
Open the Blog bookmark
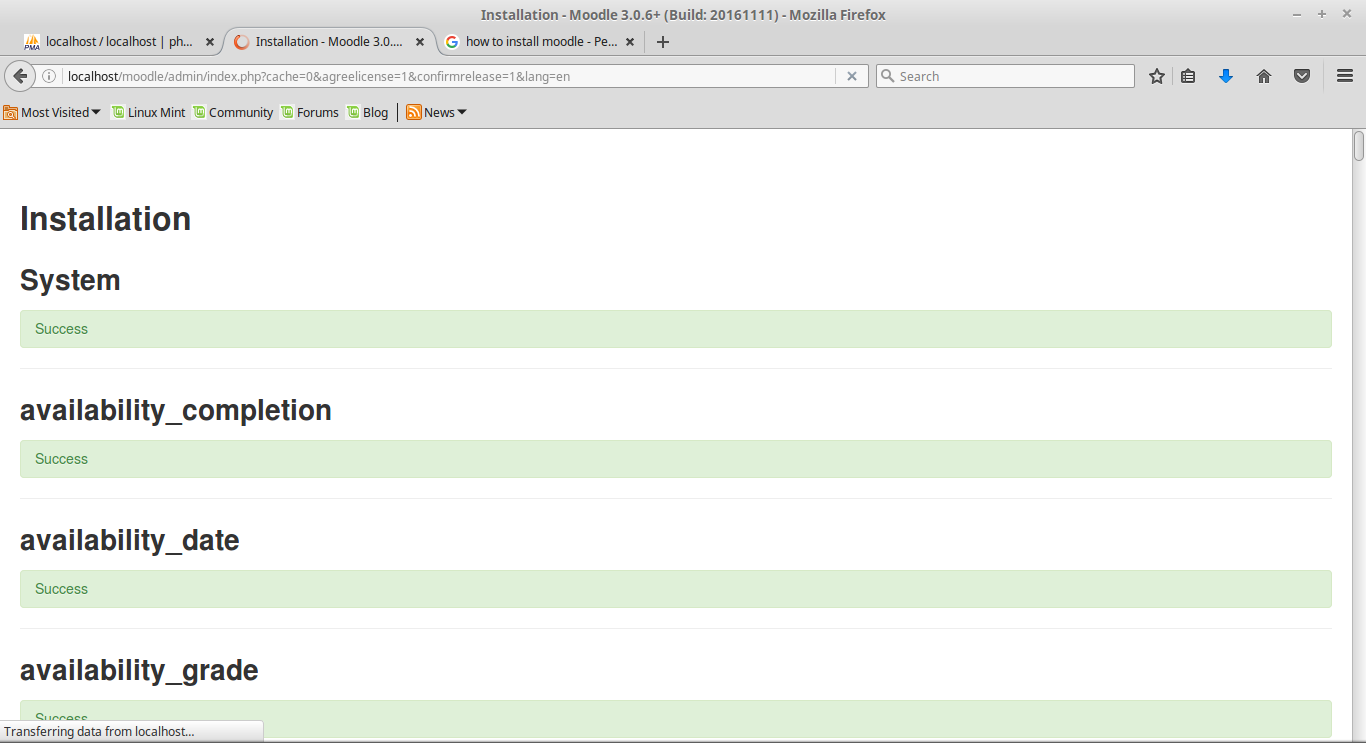click(368, 112)
